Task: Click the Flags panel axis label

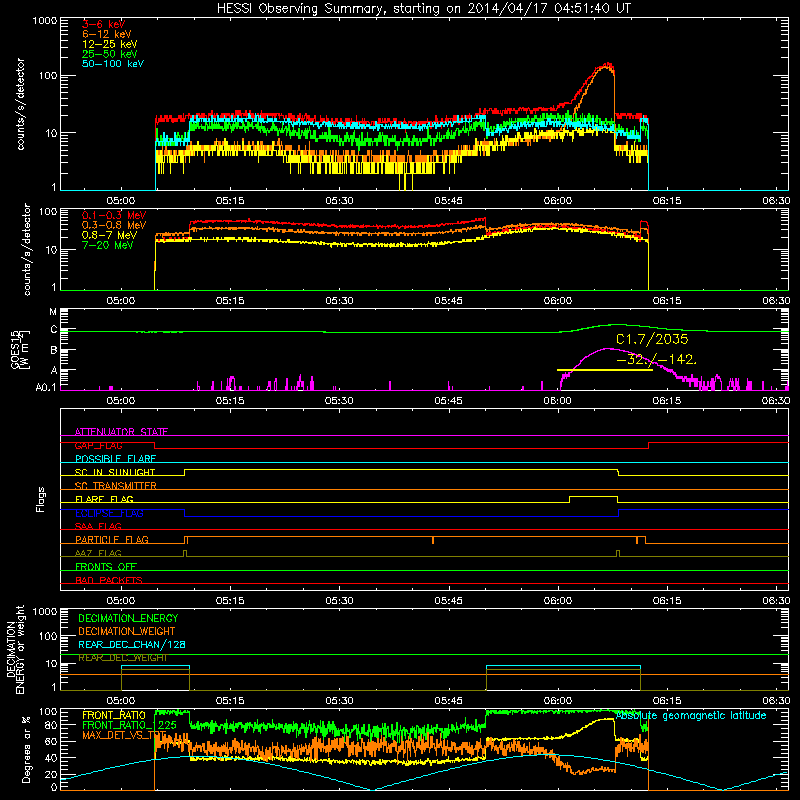Action: point(41,499)
